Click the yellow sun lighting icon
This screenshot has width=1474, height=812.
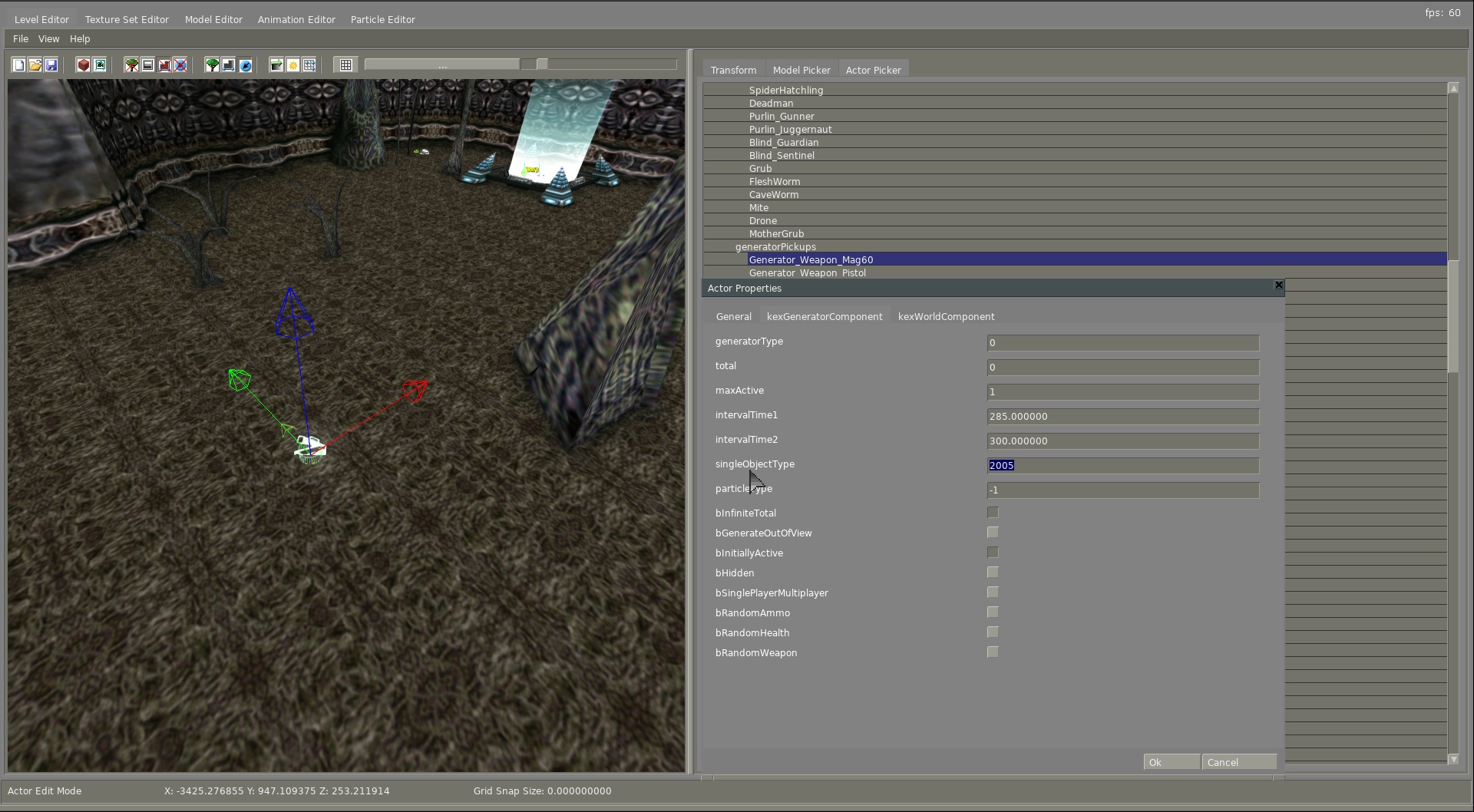point(293,65)
